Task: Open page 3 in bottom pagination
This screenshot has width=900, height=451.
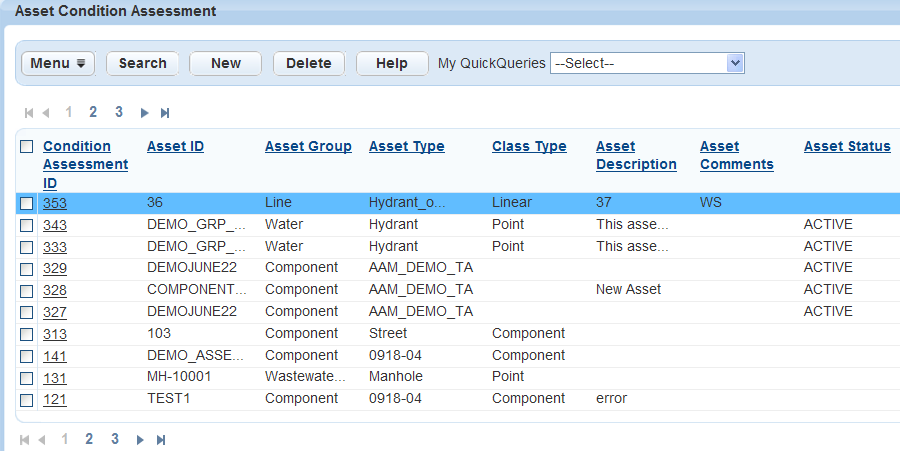Action: [115, 438]
